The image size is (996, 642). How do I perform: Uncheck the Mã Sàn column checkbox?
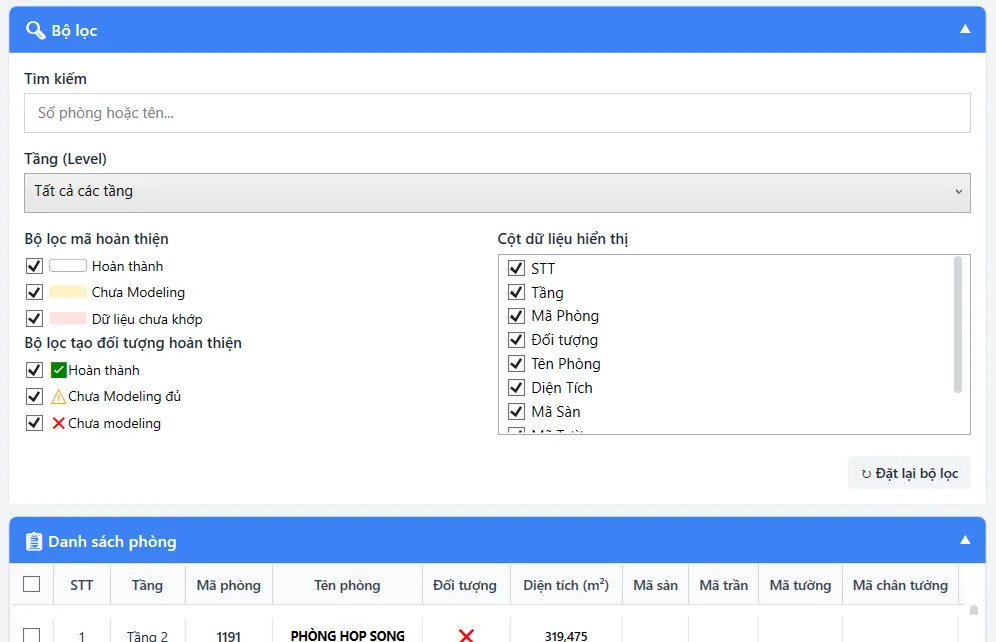coord(516,411)
